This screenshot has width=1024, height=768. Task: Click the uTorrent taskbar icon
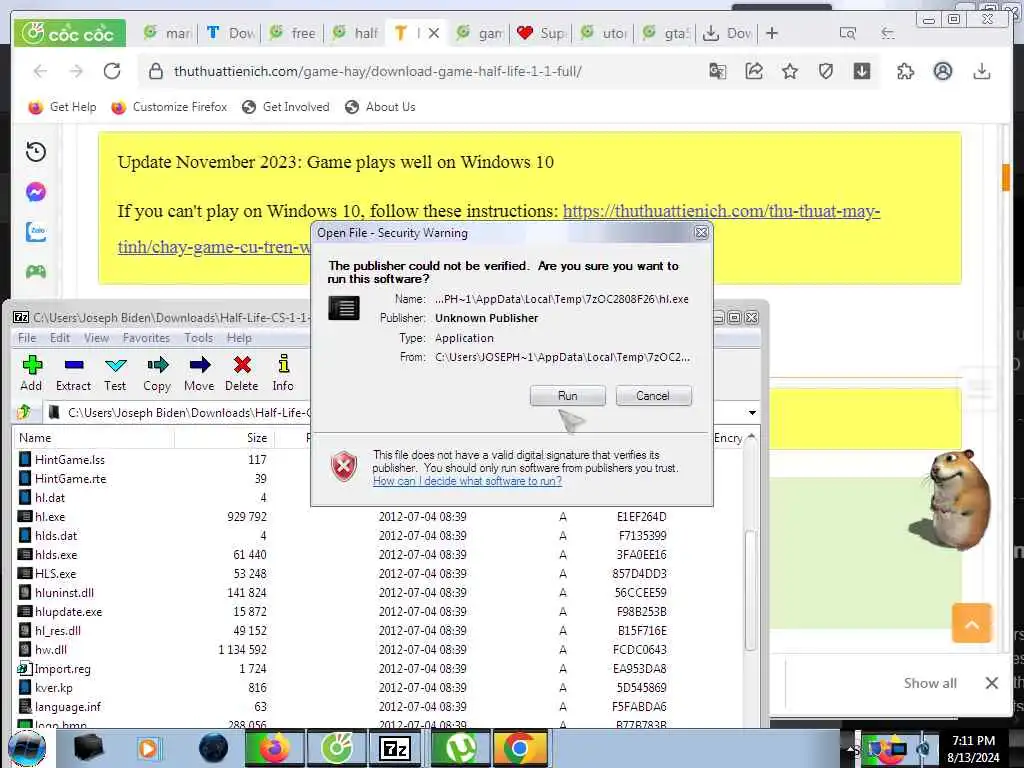tap(460, 748)
